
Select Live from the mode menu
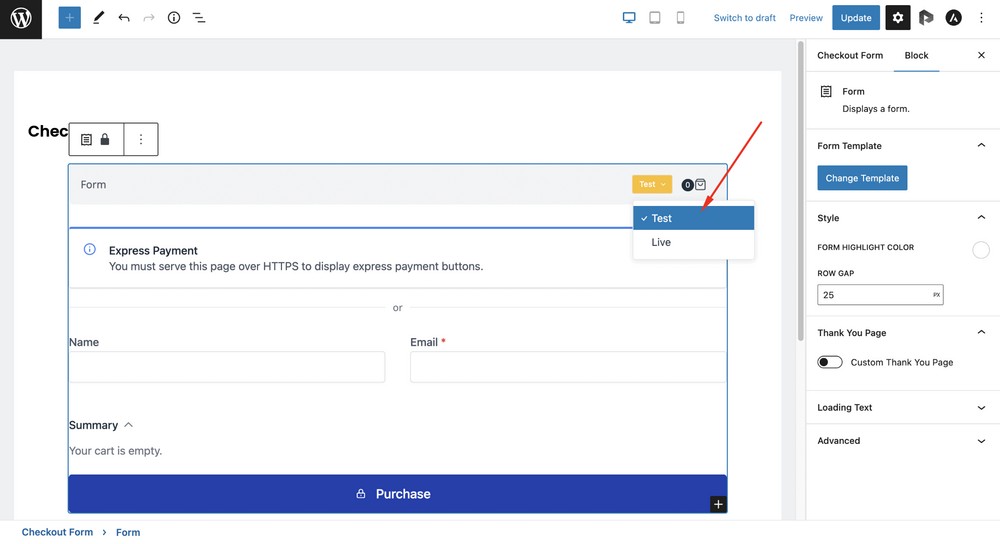click(662, 242)
